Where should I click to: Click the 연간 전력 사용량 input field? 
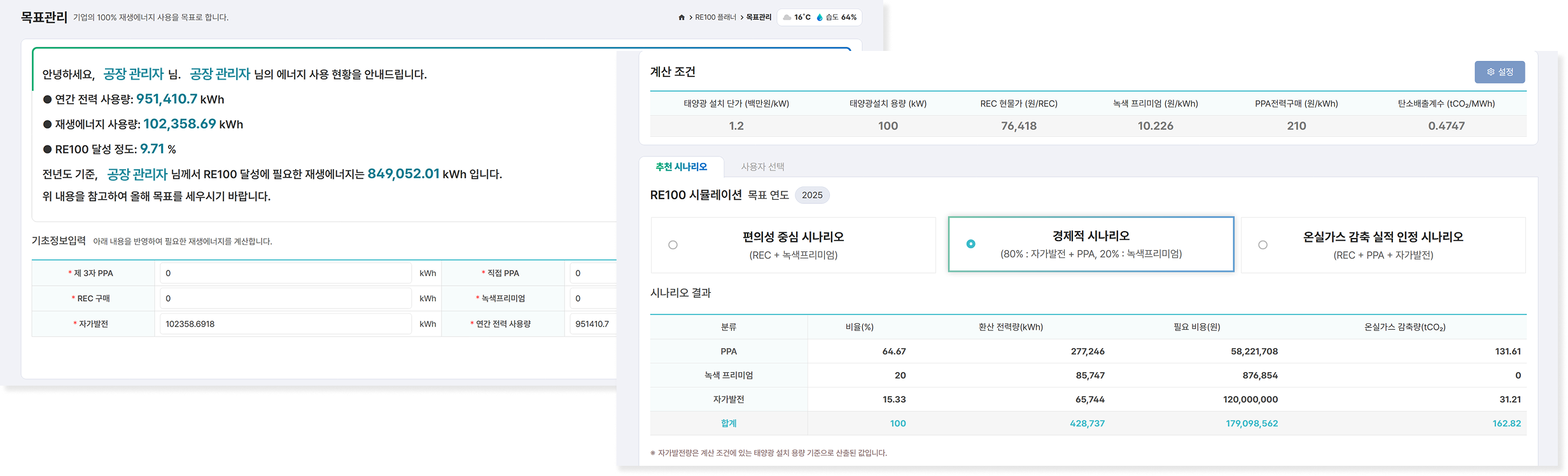tap(593, 324)
